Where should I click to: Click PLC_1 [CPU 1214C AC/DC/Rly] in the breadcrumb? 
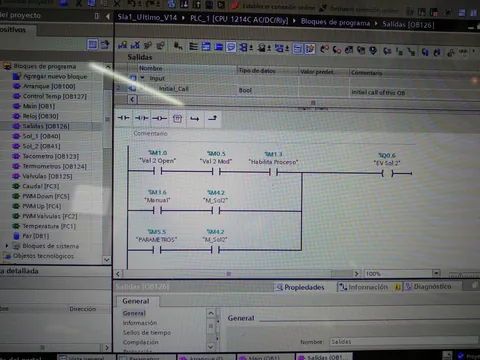pos(239,19)
